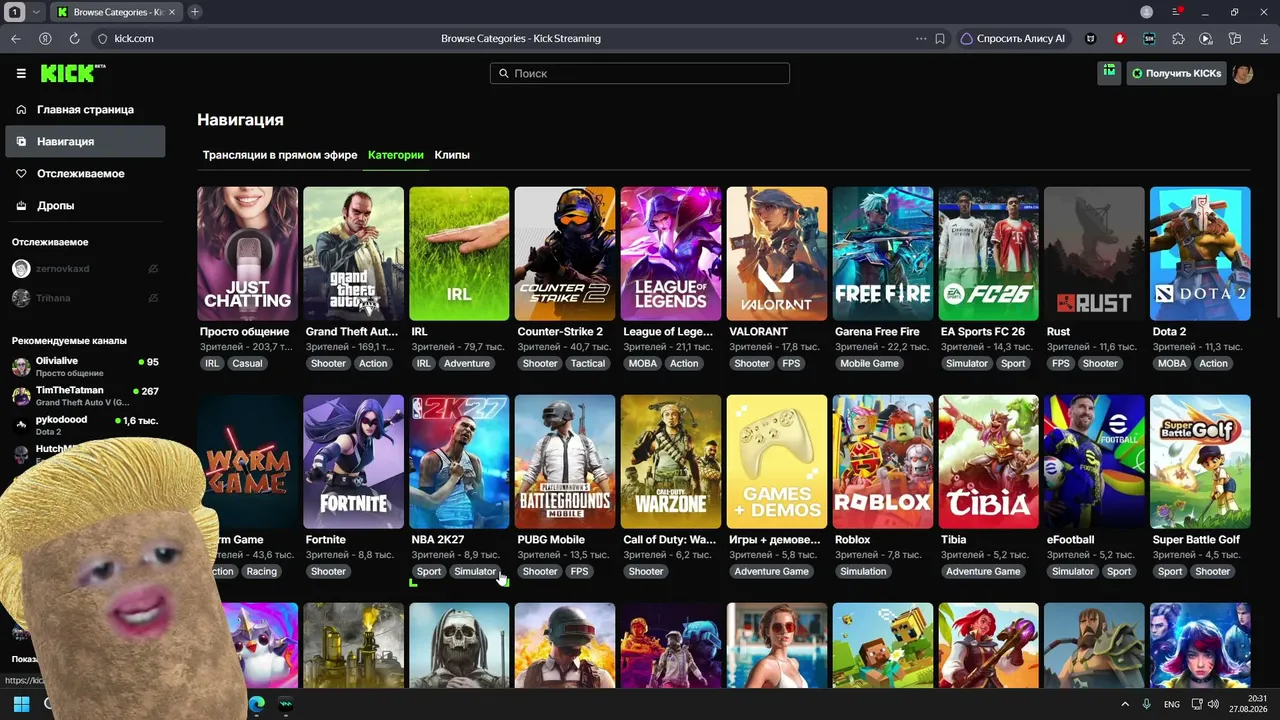Switch the ENG input language
1280x720 pixels.
tap(1172, 704)
